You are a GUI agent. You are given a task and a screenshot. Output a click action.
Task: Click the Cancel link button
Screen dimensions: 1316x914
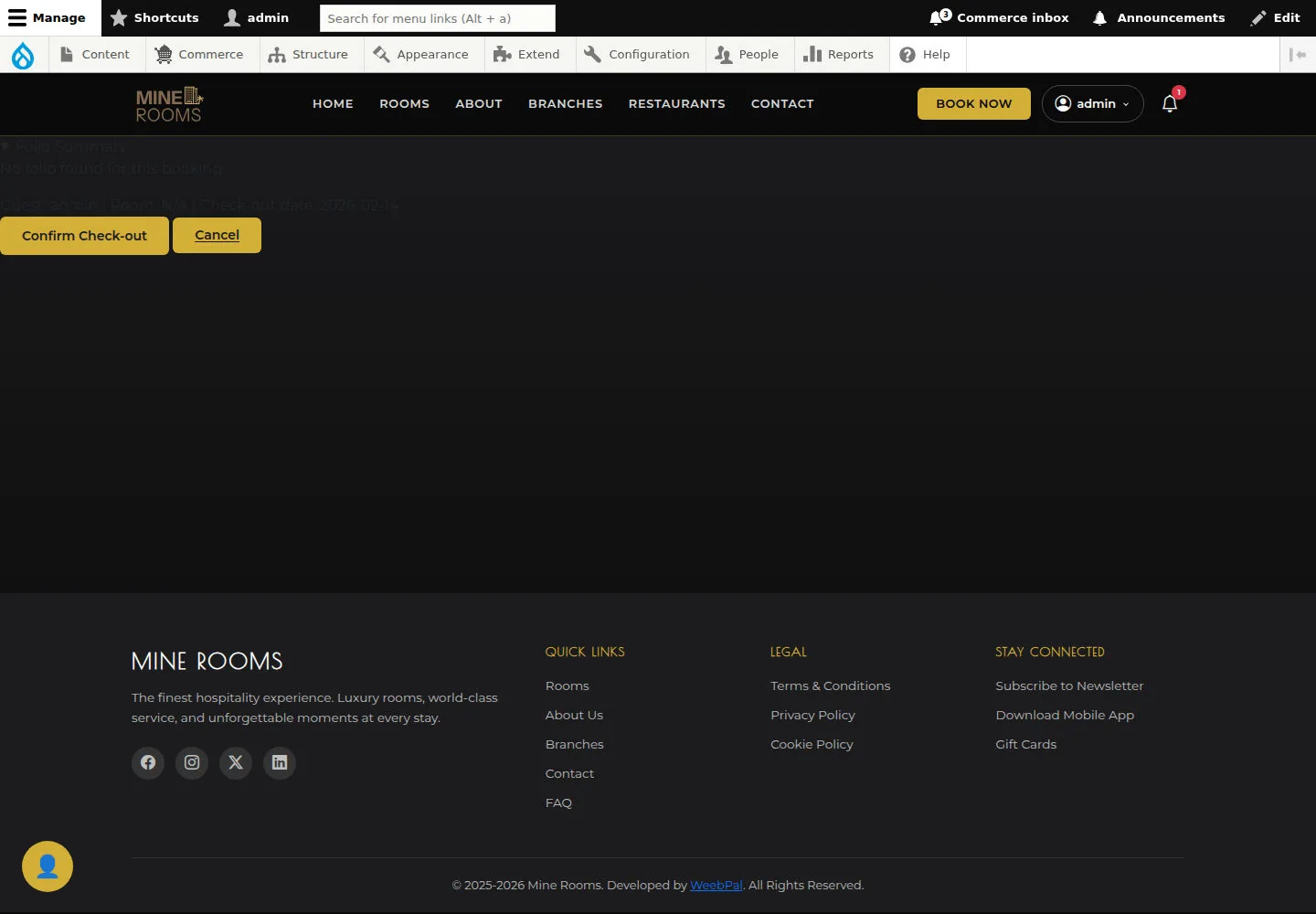coord(217,235)
